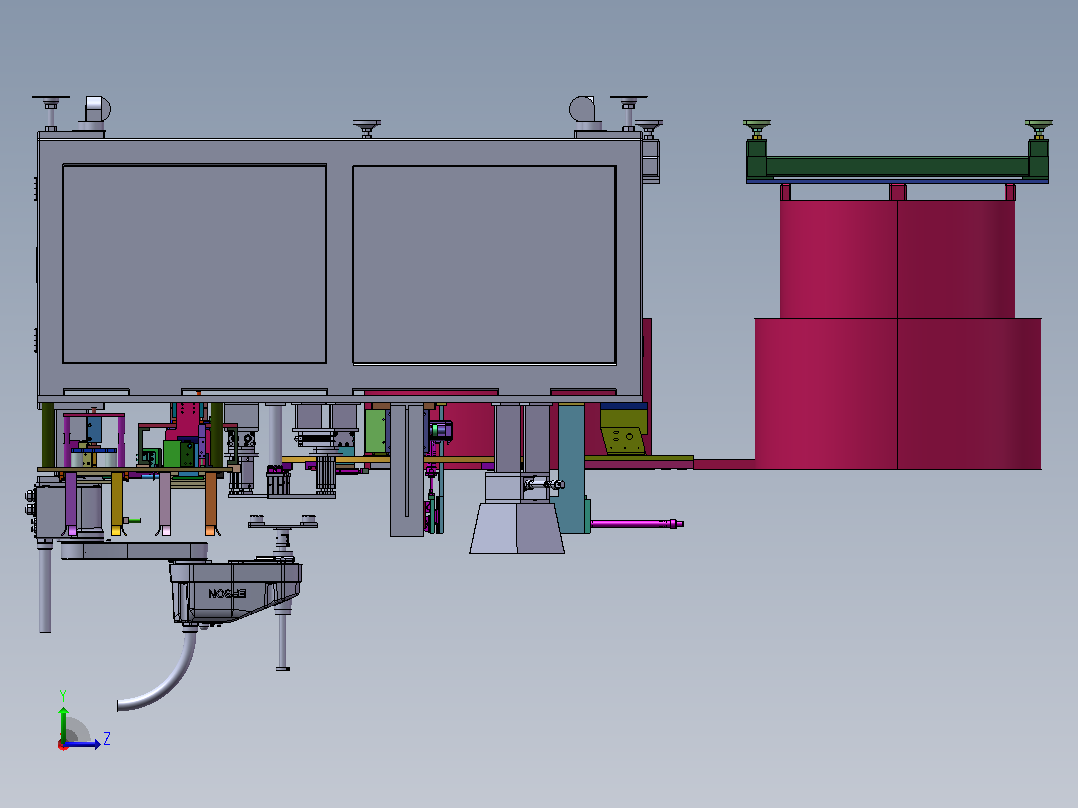Select the mirrored EPSON label on the robot

click(x=228, y=593)
